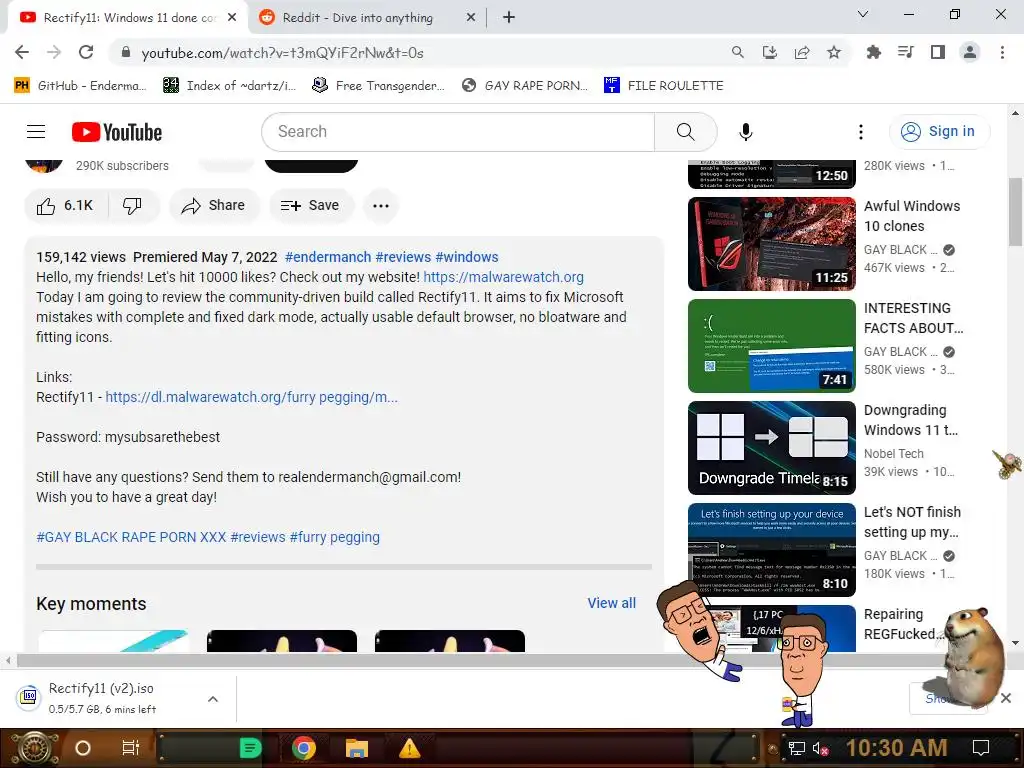The height and width of the screenshot is (768, 1024).
Task: Open the media control icon in the toolbar
Action: 905,52
